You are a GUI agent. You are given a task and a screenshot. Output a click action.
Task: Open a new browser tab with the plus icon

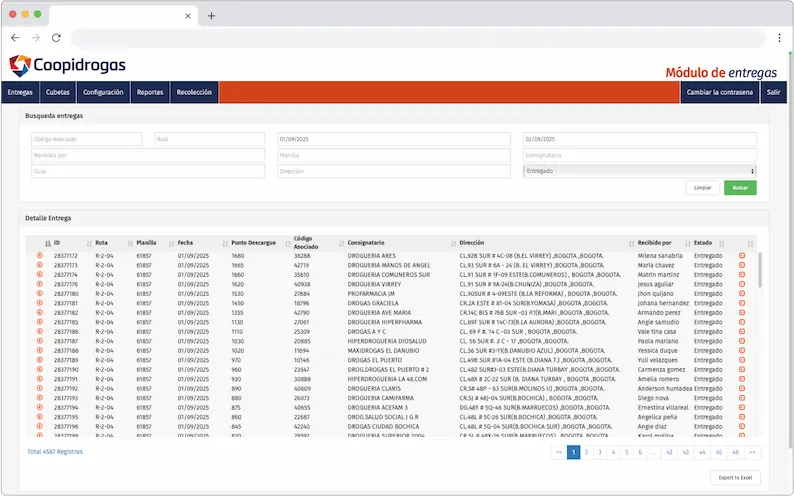(x=211, y=16)
